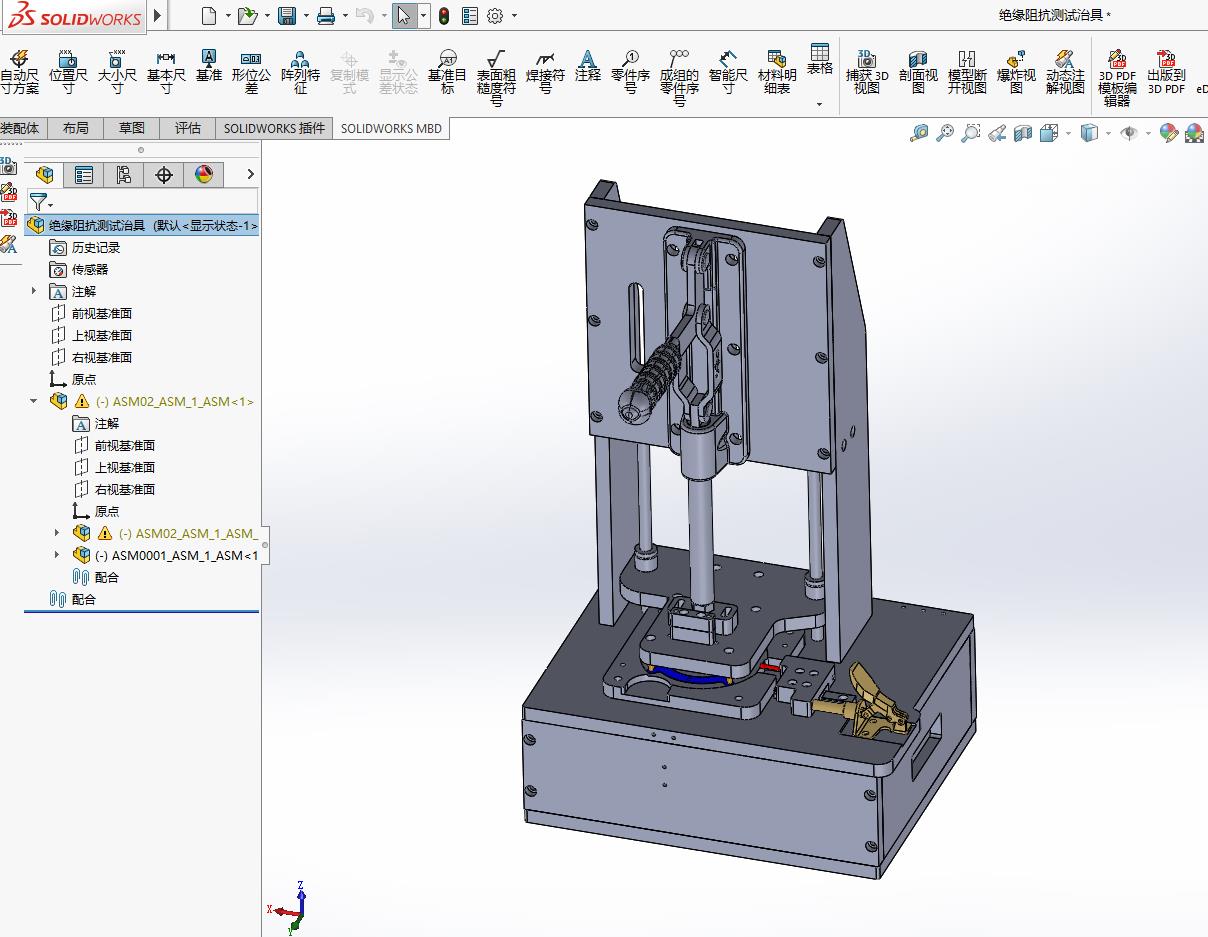The height and width of the screenshot is (937, 1208).
Task: Click the Rebuild traffic light icon
Action: click(x=443, y=15)
